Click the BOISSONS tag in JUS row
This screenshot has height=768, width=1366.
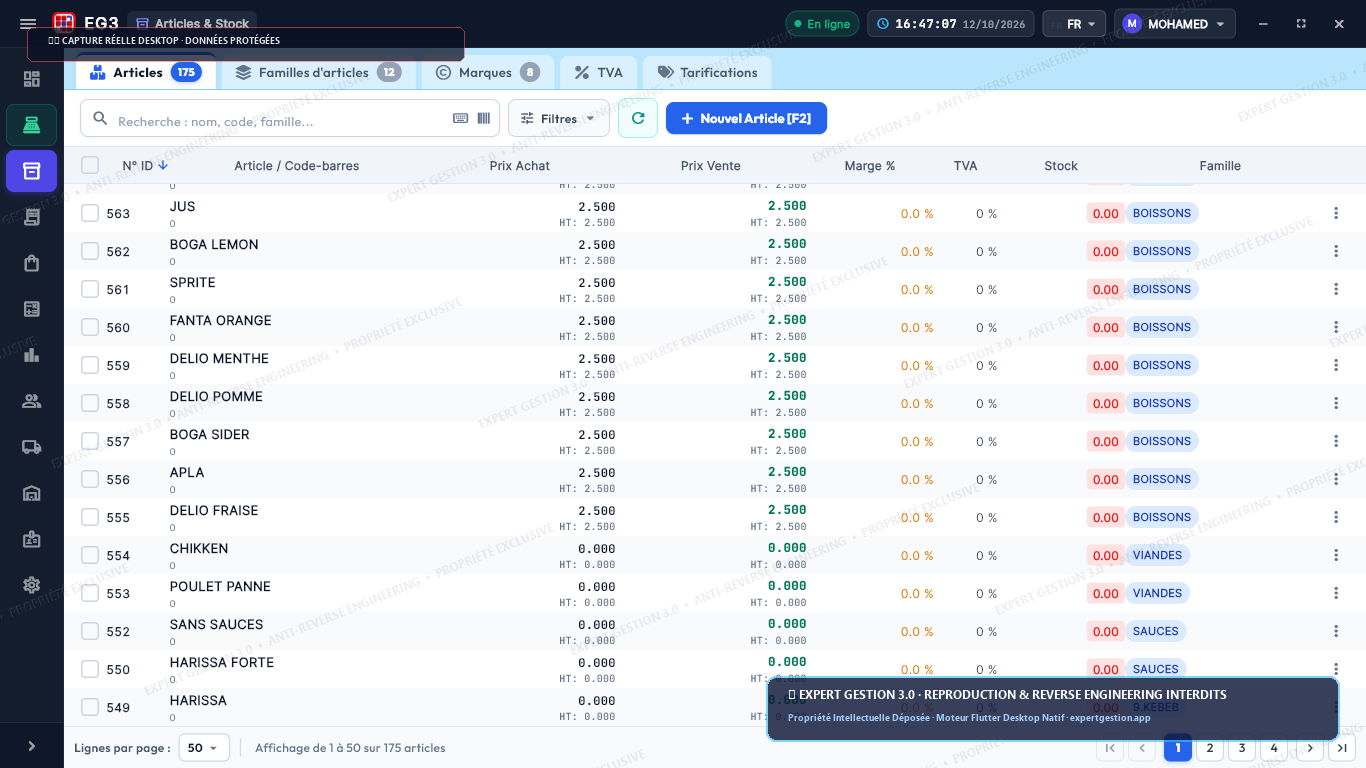coord(1162,213)
